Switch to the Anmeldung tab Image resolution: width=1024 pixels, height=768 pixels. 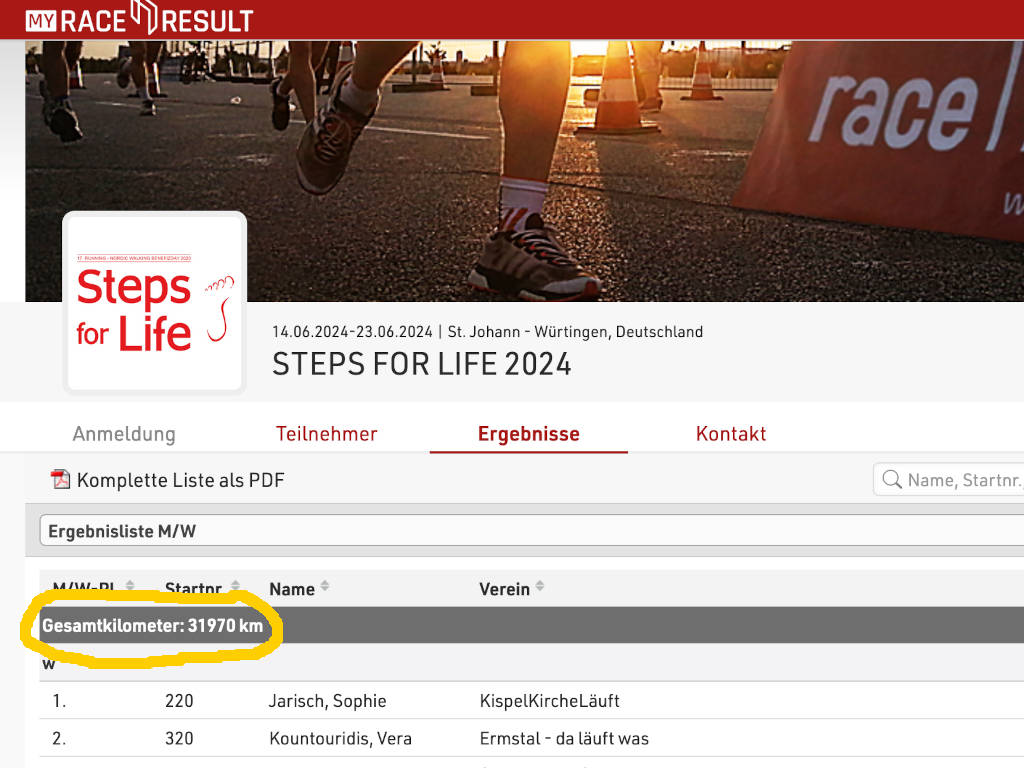[x=124, y=434]
